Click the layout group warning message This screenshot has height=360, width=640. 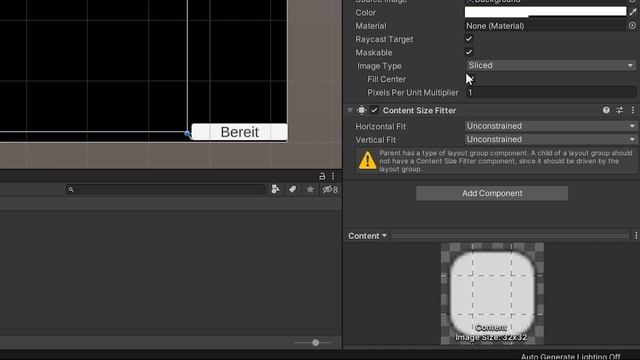point(496,161)
